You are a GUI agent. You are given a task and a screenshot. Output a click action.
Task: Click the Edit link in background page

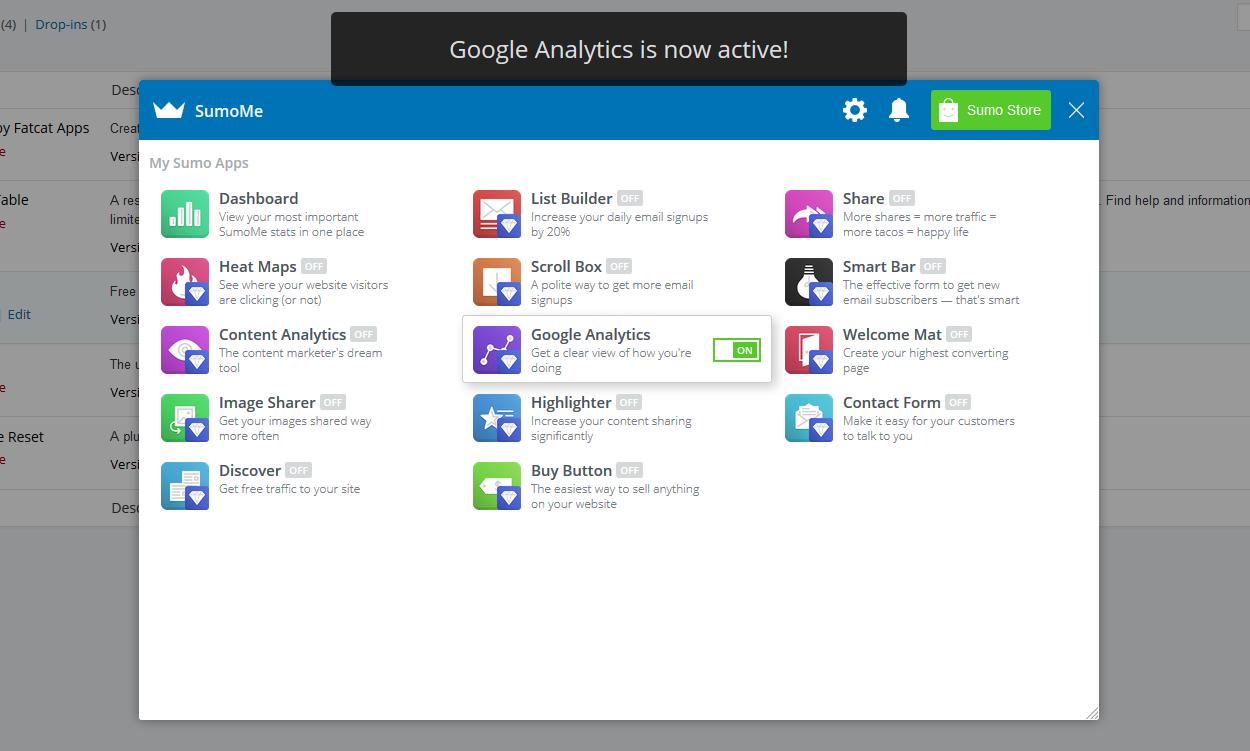tap(19, 314)
